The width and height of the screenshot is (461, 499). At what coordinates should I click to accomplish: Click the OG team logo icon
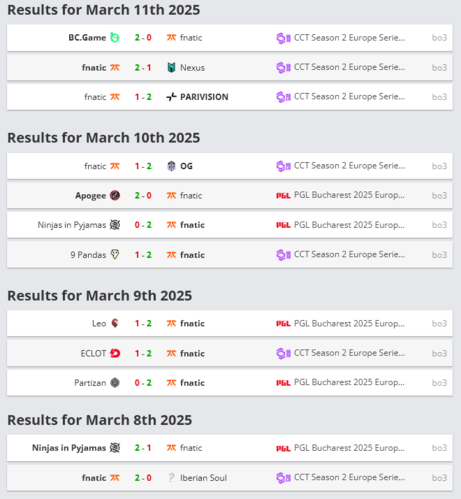[171, 166]
